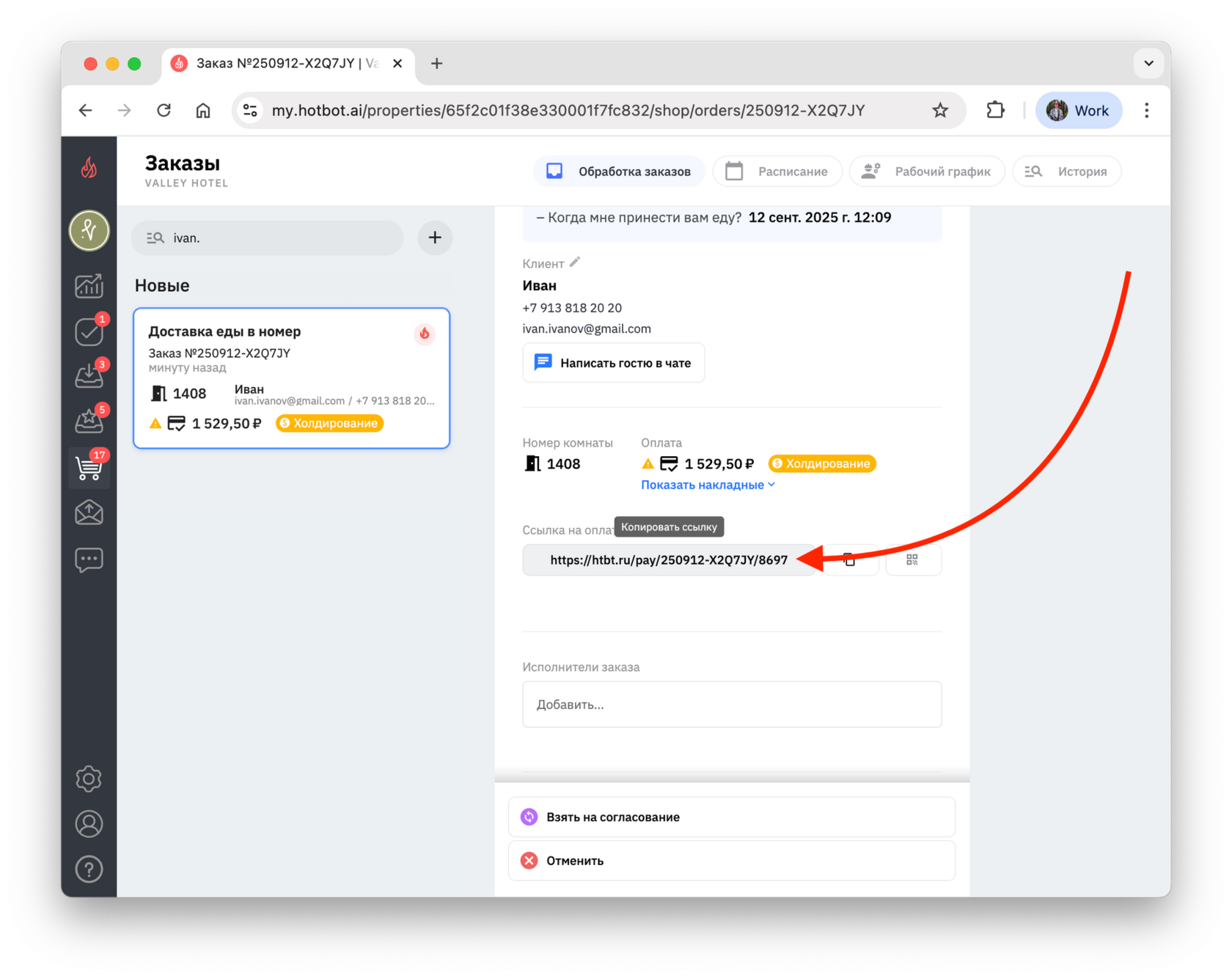
Task: Open the tab list dropdown chevron
Action: 1148,64
